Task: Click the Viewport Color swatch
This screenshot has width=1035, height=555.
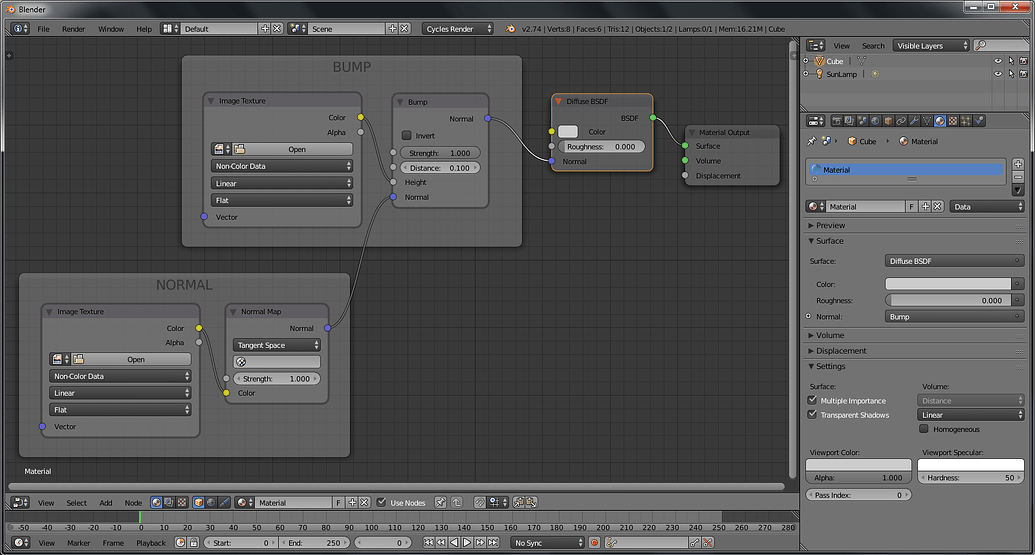Action: [x=858, y=465]
